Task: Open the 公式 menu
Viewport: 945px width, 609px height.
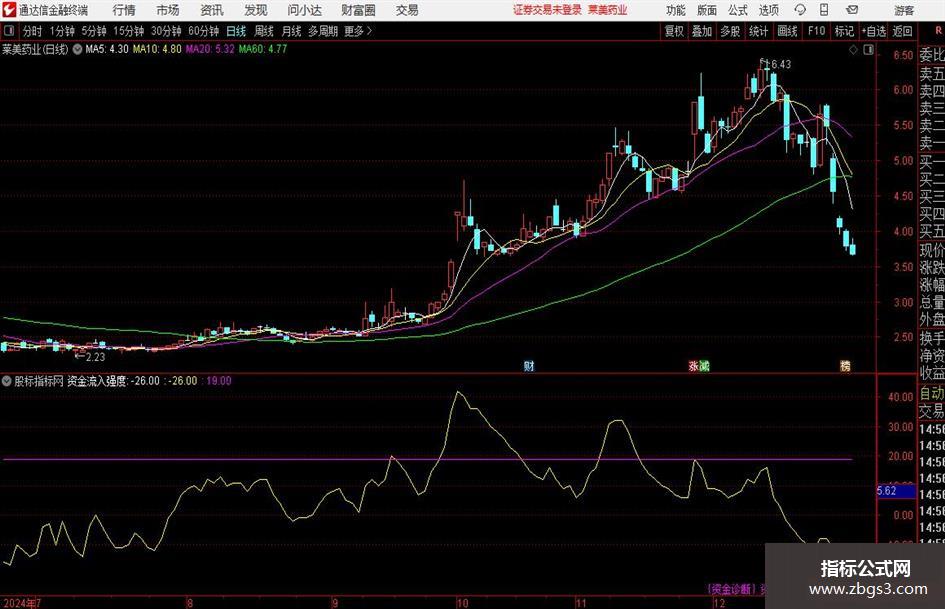Action: [x=738, y=10]
